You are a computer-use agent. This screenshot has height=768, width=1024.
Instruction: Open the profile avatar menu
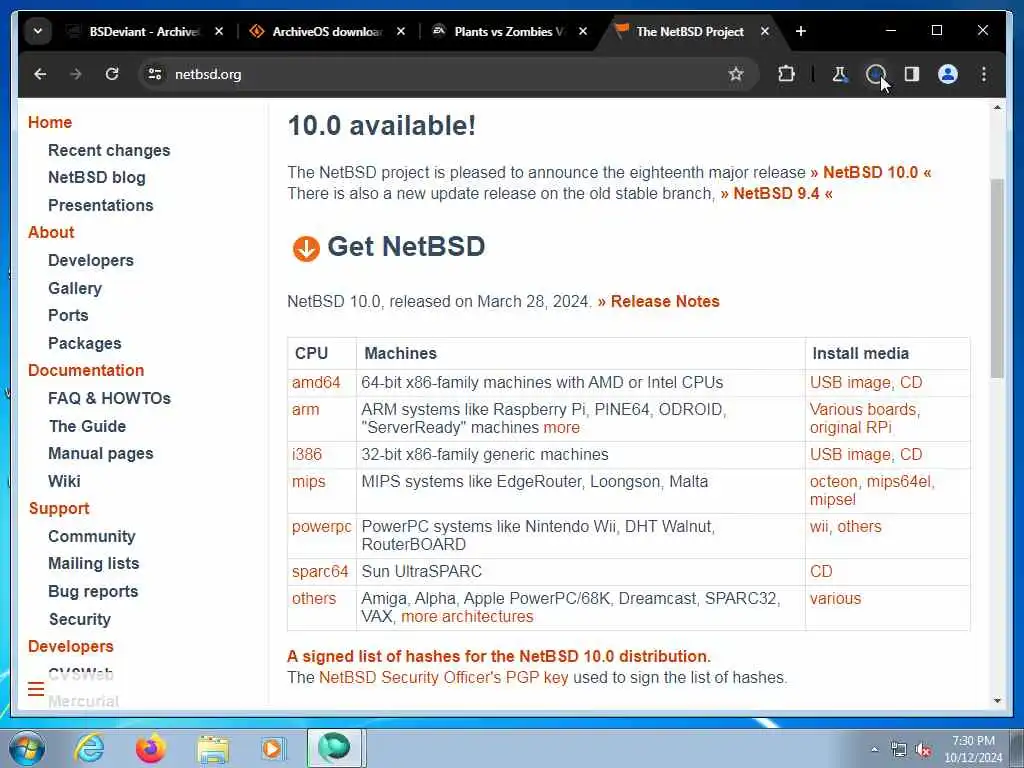pos(948,74)
